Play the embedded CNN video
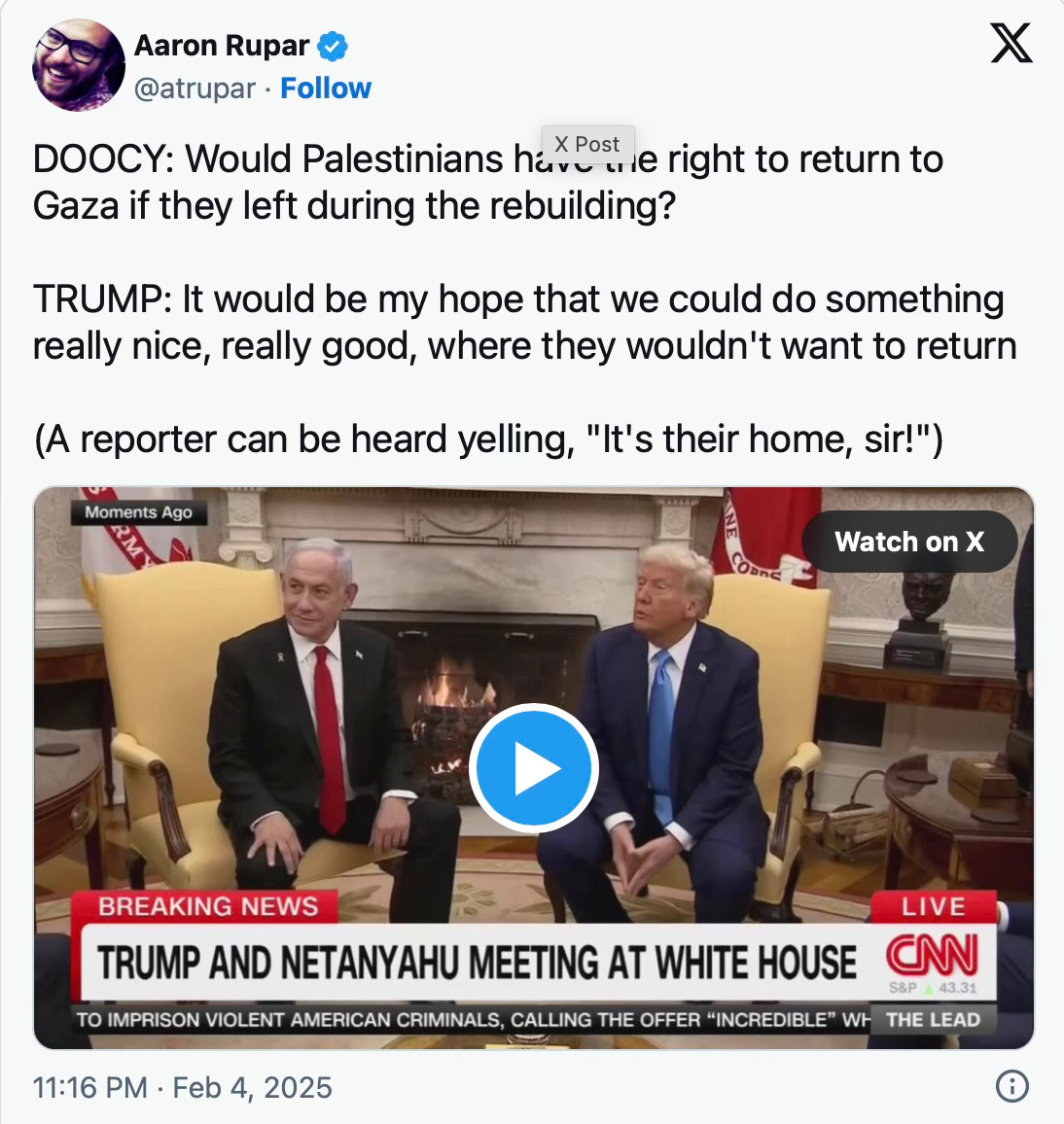The height and width of the screenshot is (1124, 1064). tap(533, 768)
